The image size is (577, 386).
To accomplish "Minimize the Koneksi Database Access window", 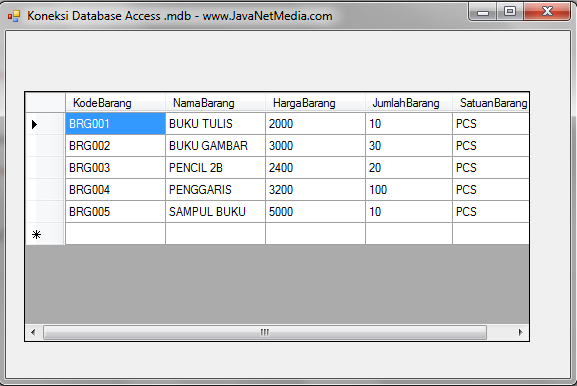I will point(483,12).
